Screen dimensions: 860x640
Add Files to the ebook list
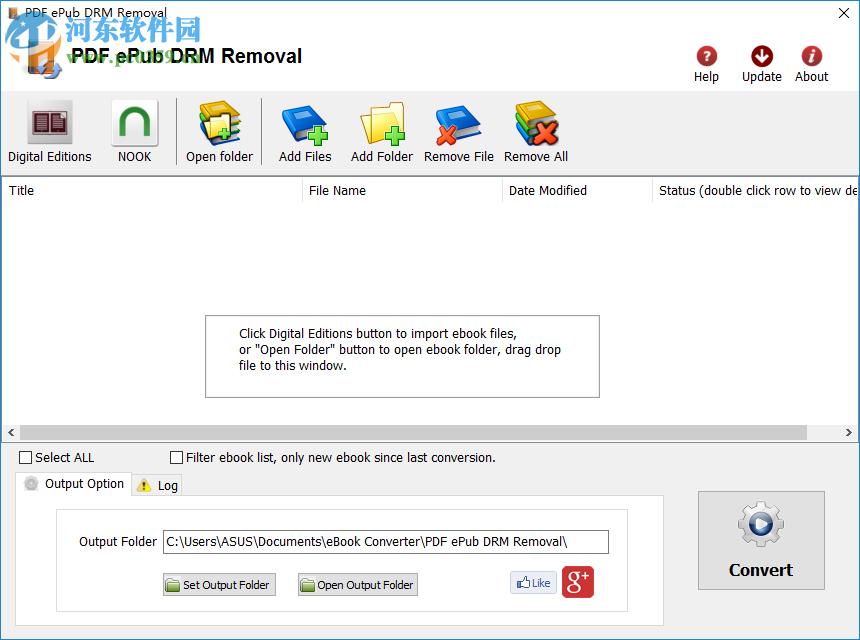[304, 131]
